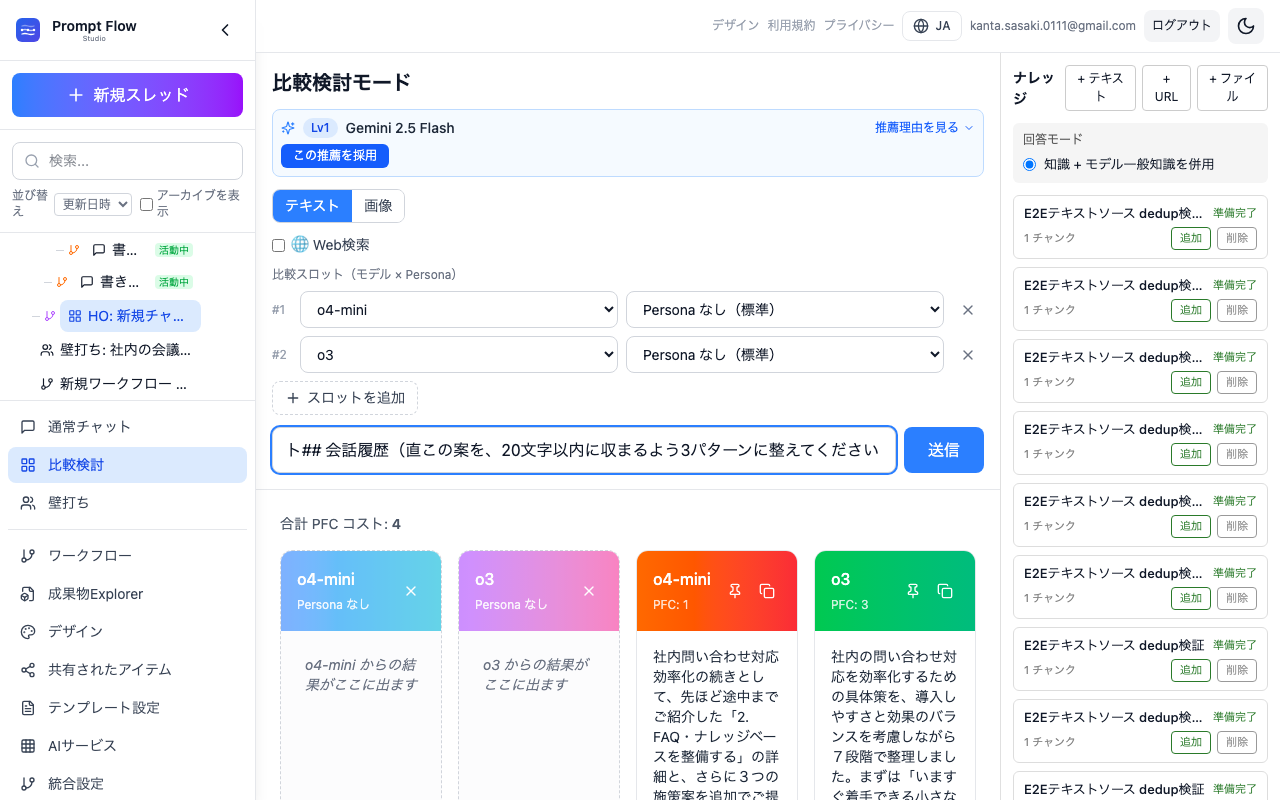1280x800 pixels.
Task: Pin the o4-mini result card
Action: click(x=735, y=591)
